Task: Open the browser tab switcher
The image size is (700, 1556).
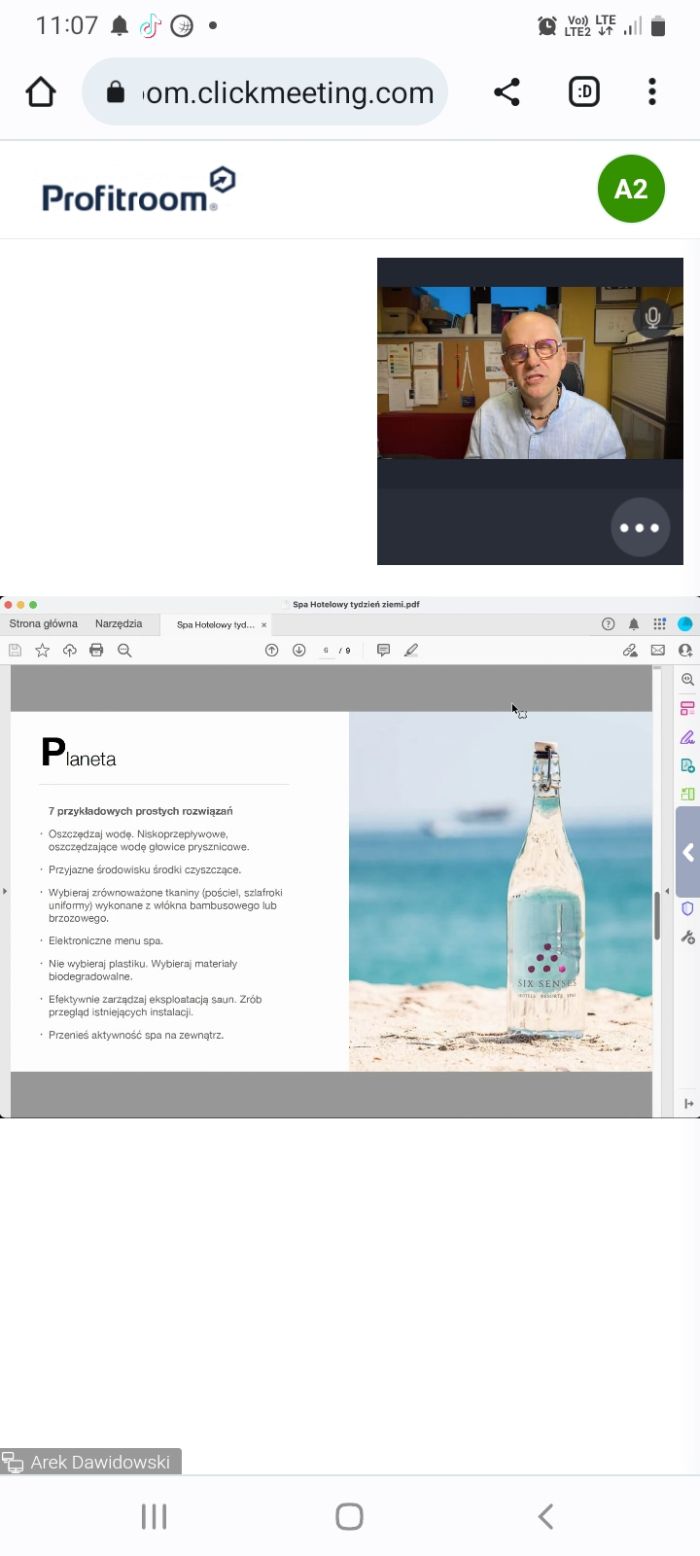Action: click(584, 92)
